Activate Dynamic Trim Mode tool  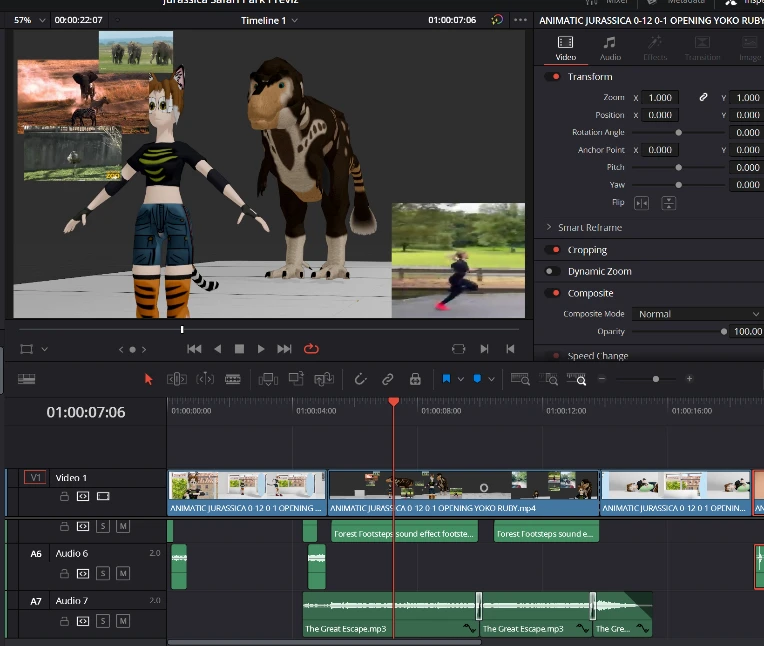pyautogui.click(x=205, y=379)
